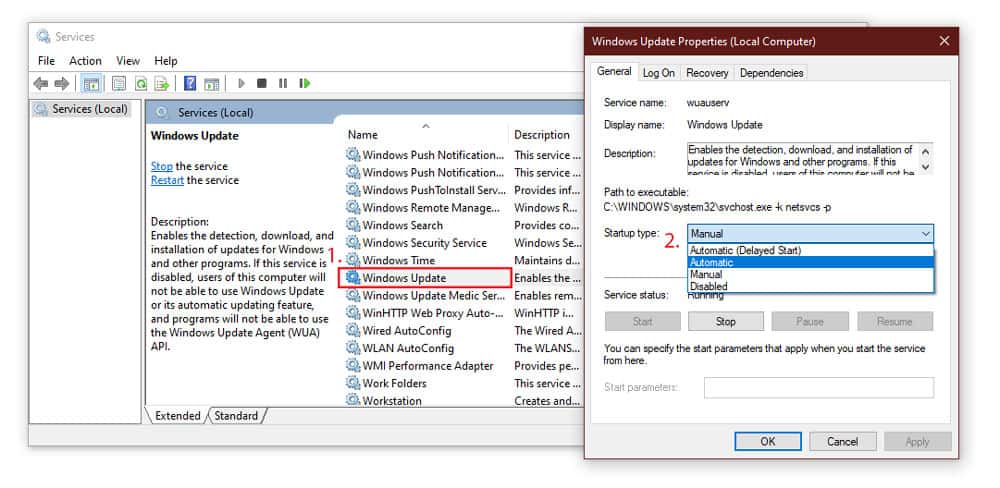Go back using the toolbar Back arrow
Screen dimensions: 1000x488
[41, 84]
